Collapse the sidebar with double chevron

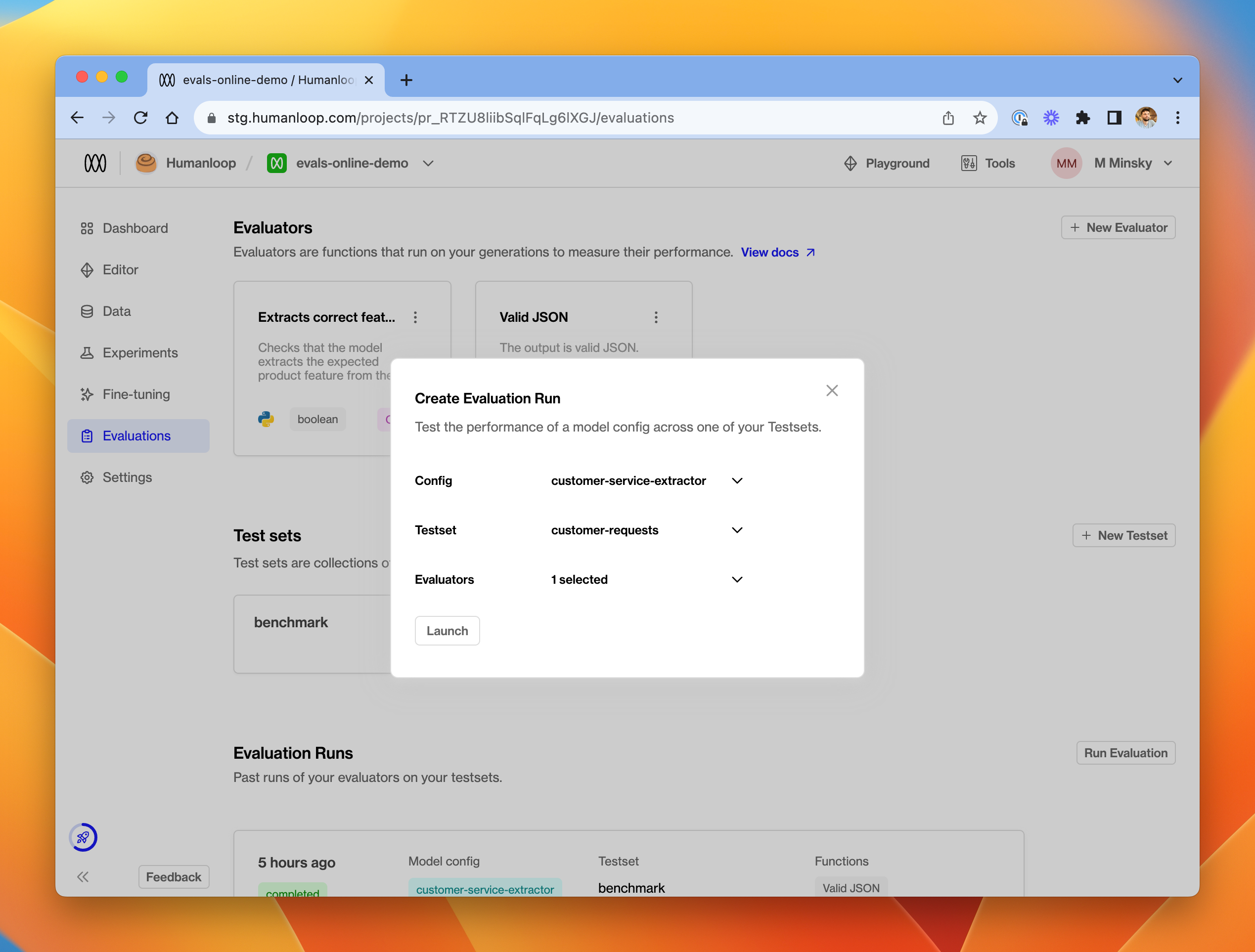tap(83, 877)
